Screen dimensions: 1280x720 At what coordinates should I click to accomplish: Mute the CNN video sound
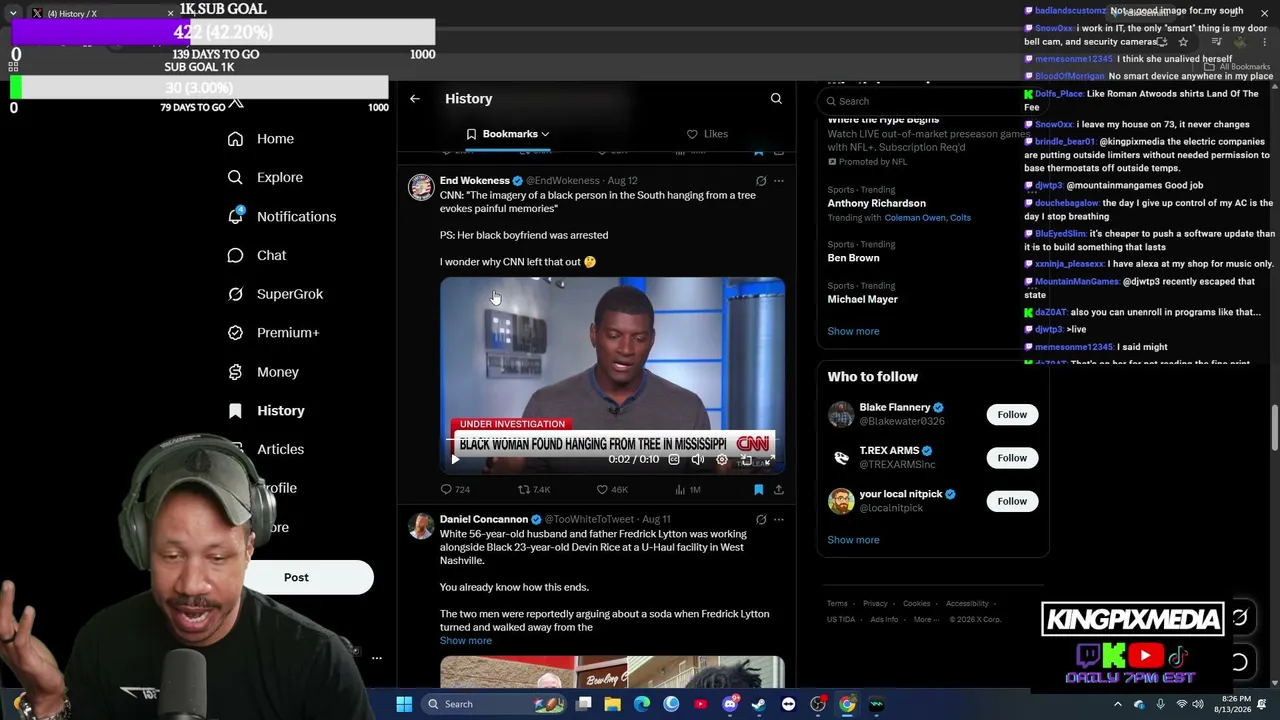[x=698, y=460]
